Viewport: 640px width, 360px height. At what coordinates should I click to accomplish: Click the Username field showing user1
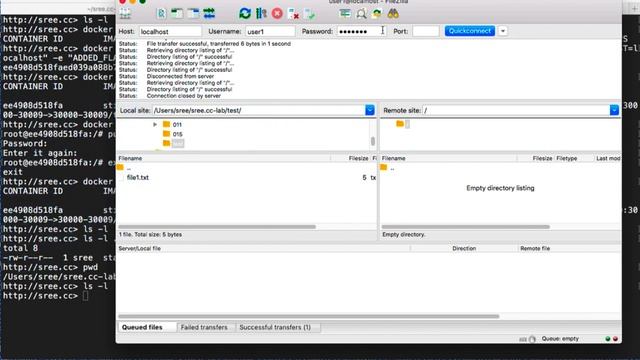pyautogui.click(x=270, y=31)
